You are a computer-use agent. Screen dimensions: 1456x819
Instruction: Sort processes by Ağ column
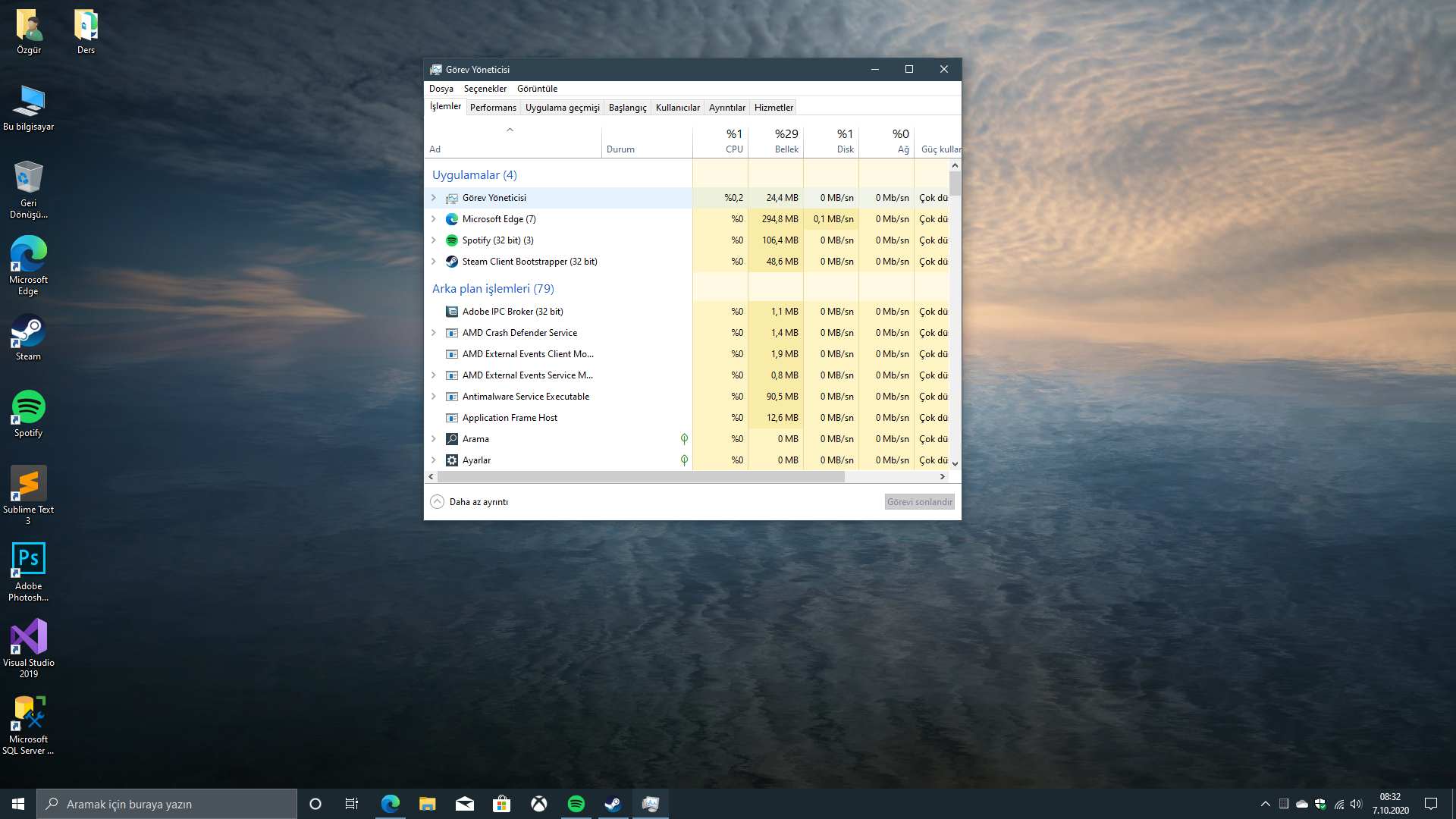(x=886, y=141)
